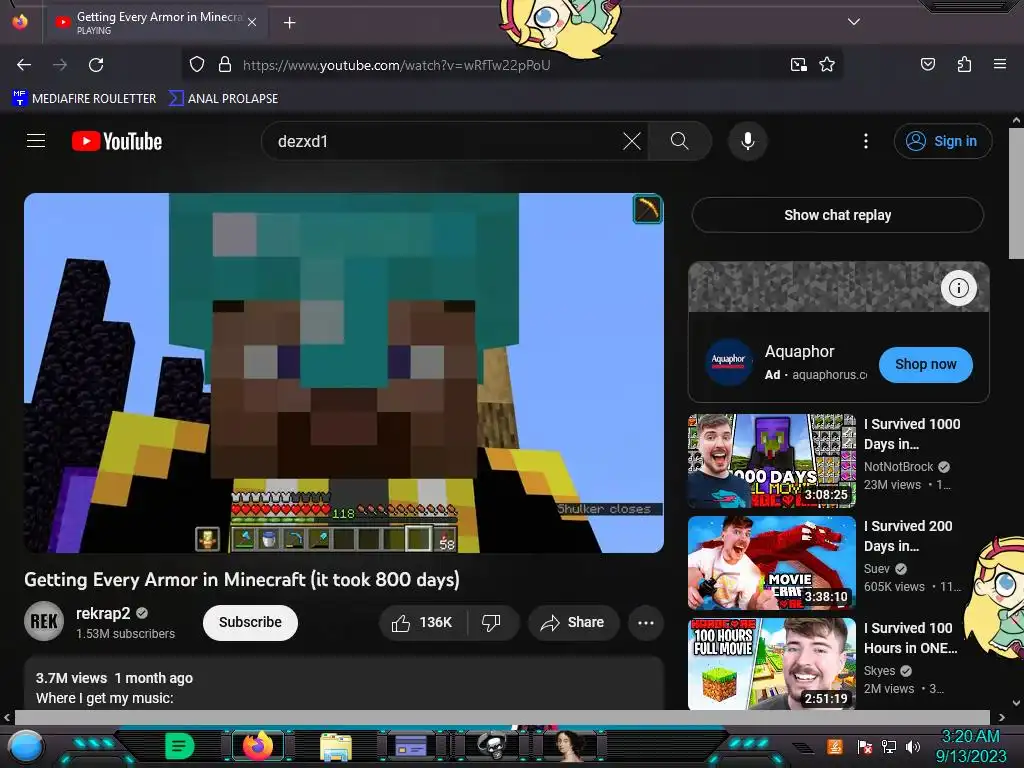Click the video player area
Screen dimensions: 1024x768
[344, 373]
